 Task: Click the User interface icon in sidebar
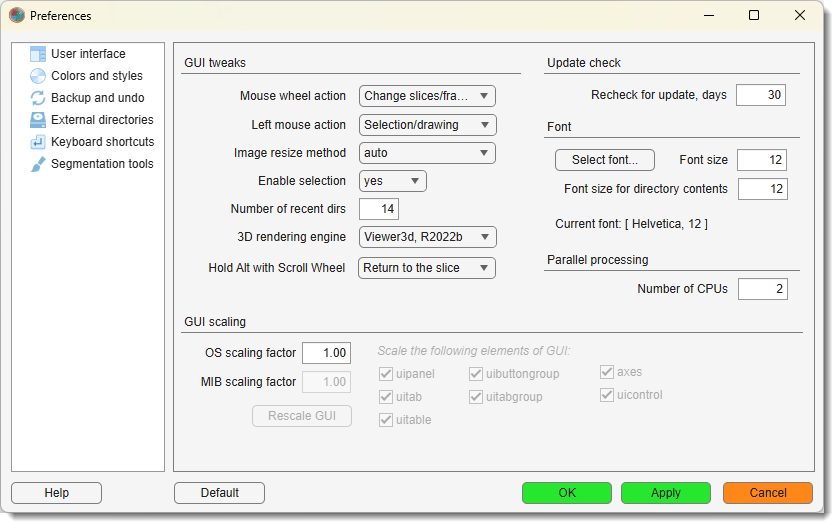click(x=37, y=54)
